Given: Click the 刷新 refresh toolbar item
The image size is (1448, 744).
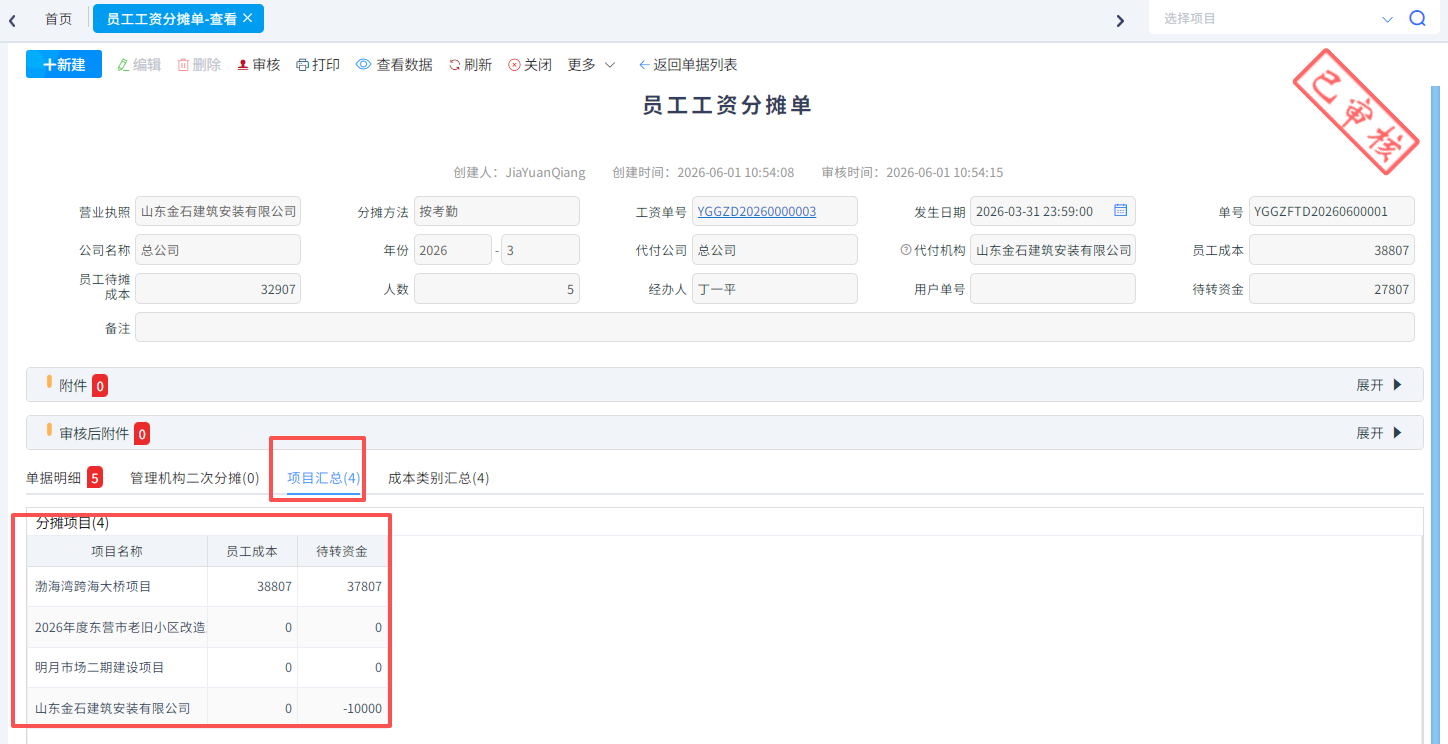Looking at the screenshot, I should [470, 65].
